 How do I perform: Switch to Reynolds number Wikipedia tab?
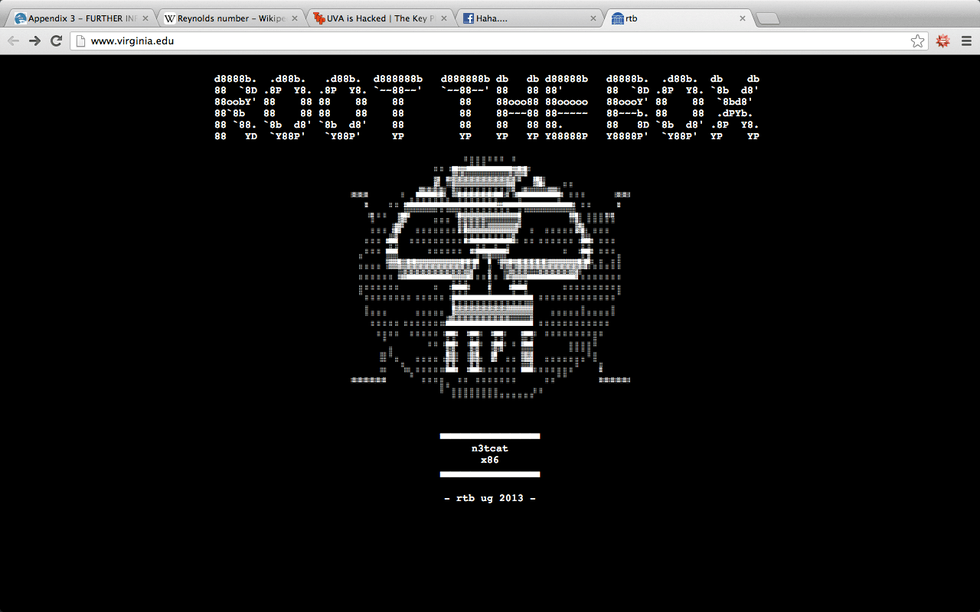[x=225, y=18]
